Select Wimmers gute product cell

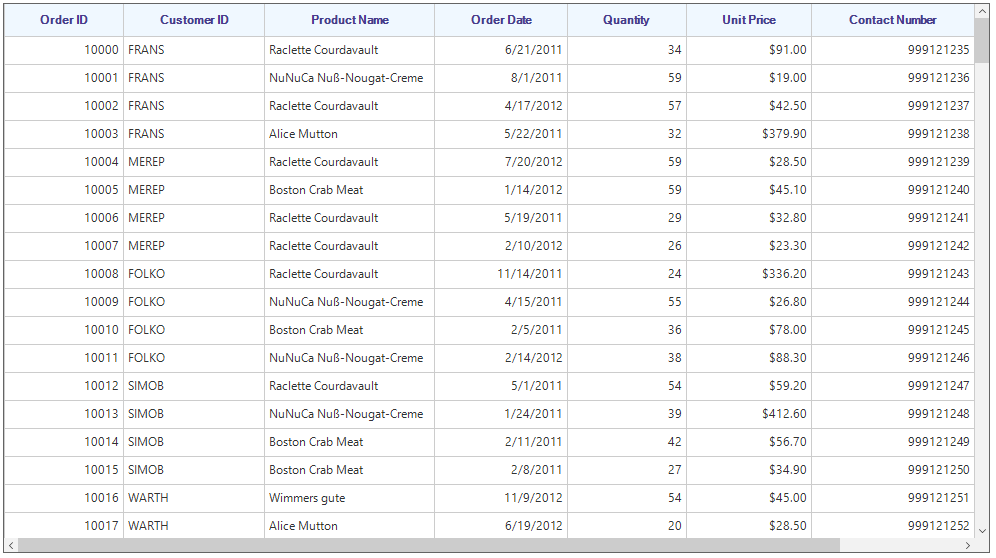coord(349,497)
